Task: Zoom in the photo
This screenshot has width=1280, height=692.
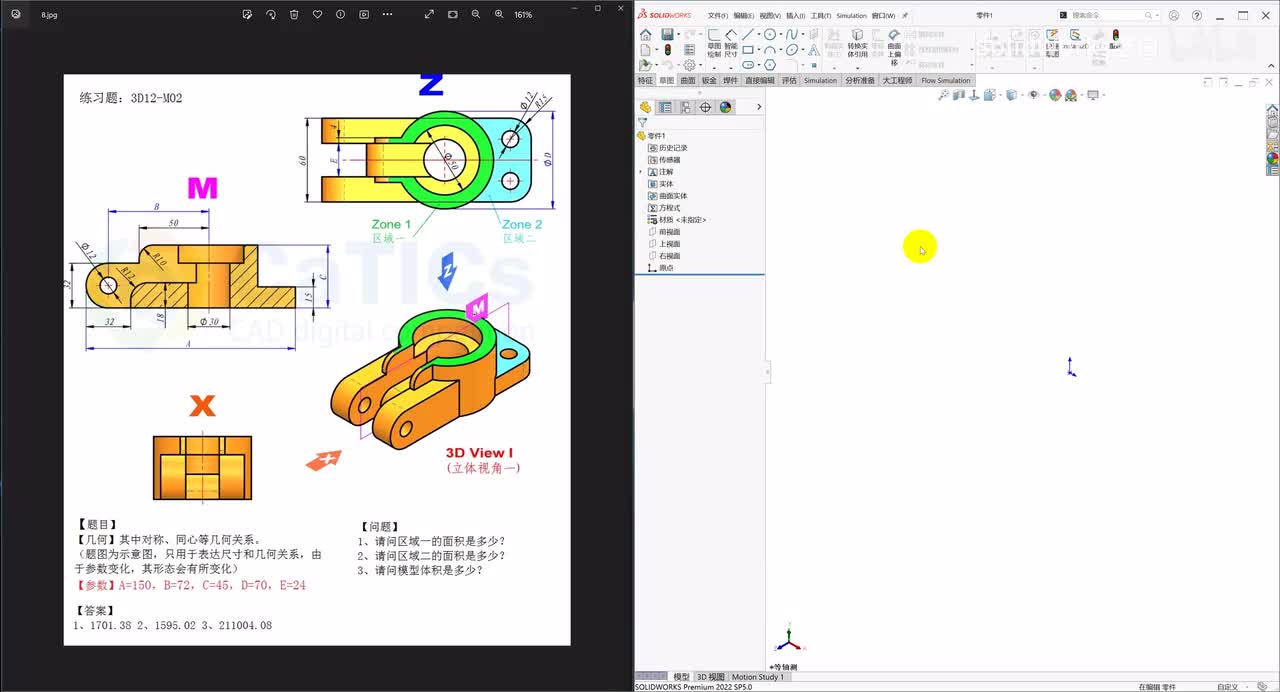Action: [x=499, y=14]
